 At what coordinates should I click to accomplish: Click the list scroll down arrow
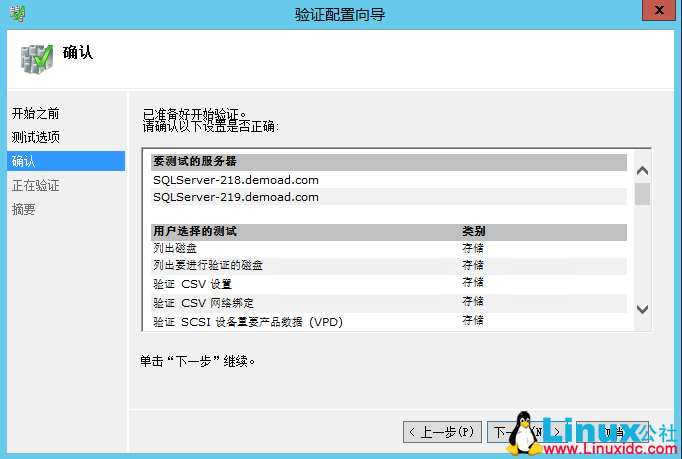pyautogui.click(x=642, y=309)
